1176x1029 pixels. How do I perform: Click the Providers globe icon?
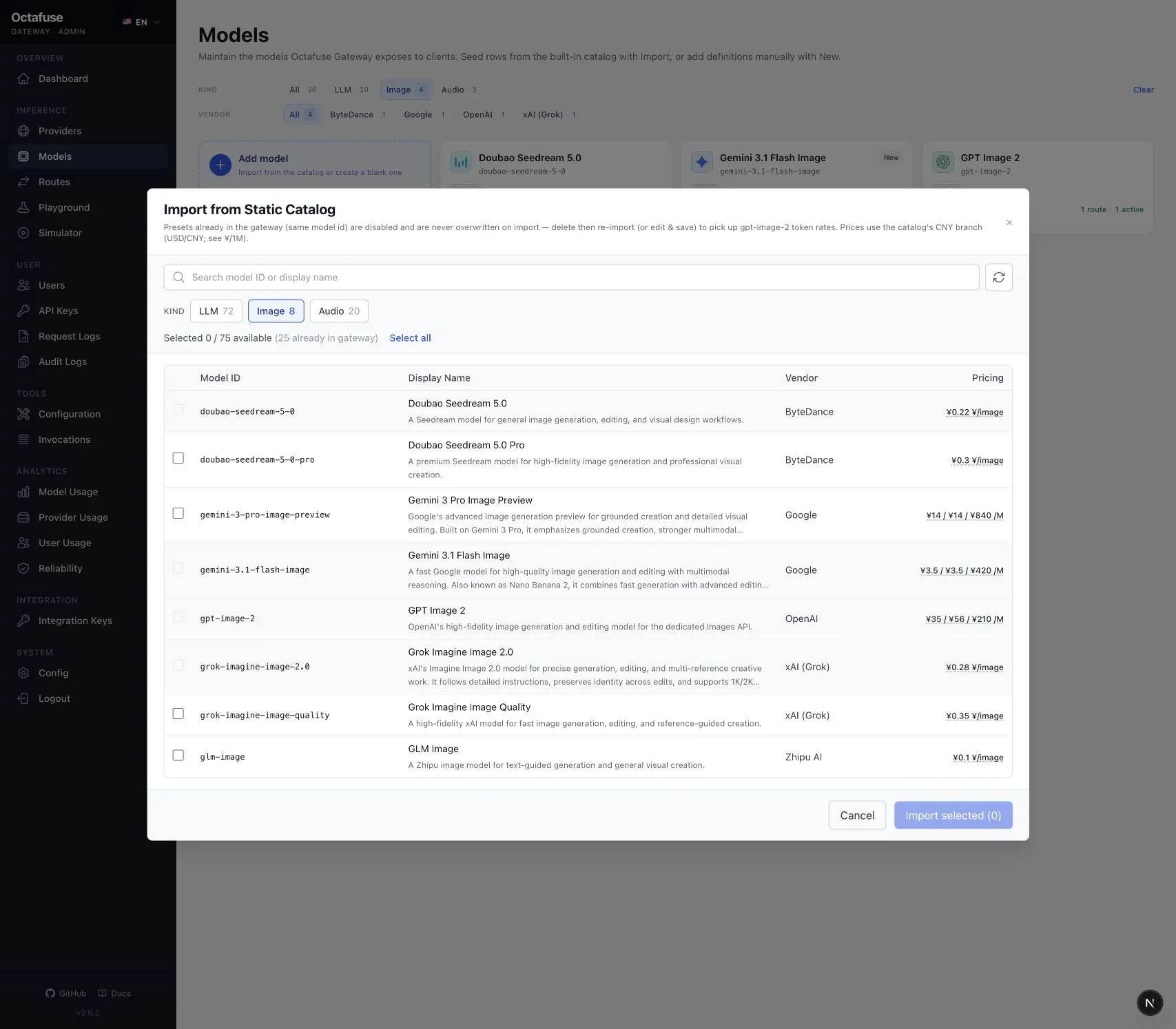pyautogui.click(x=23, y=131)
